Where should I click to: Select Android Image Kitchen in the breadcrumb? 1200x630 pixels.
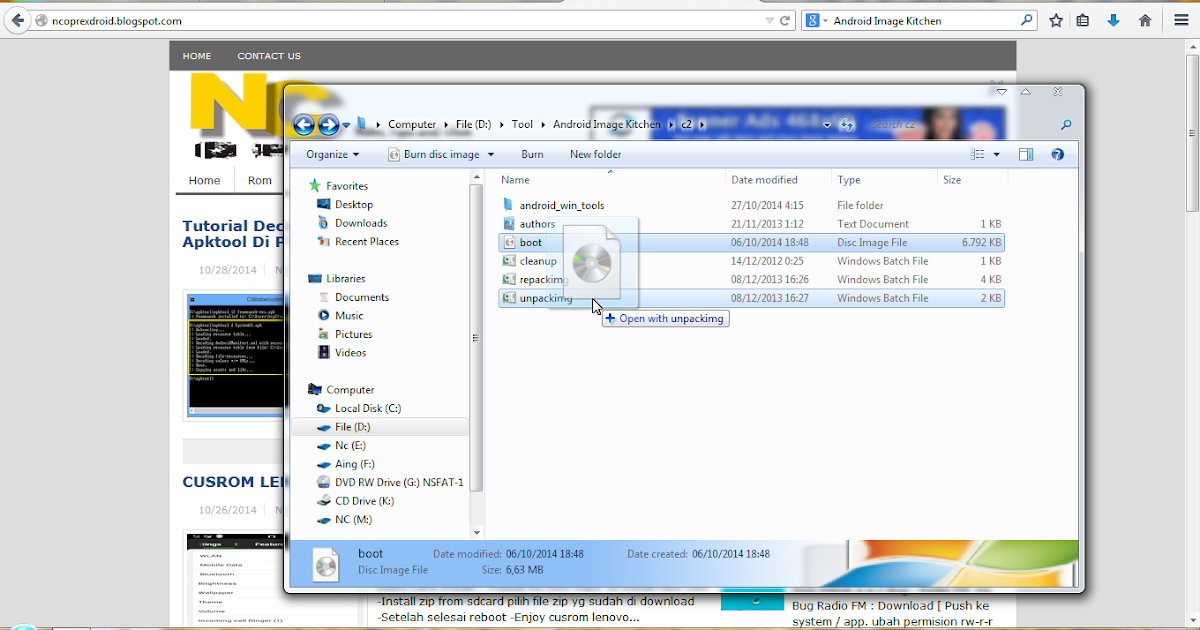tap(607, 125)
